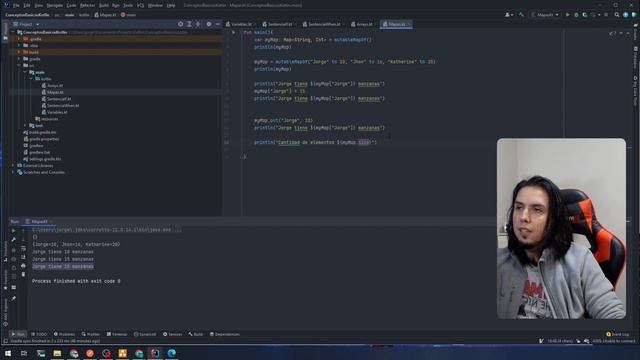Select settings.gradle.kts in project tree
Viewport: 640px width, 360px height.
42,159
